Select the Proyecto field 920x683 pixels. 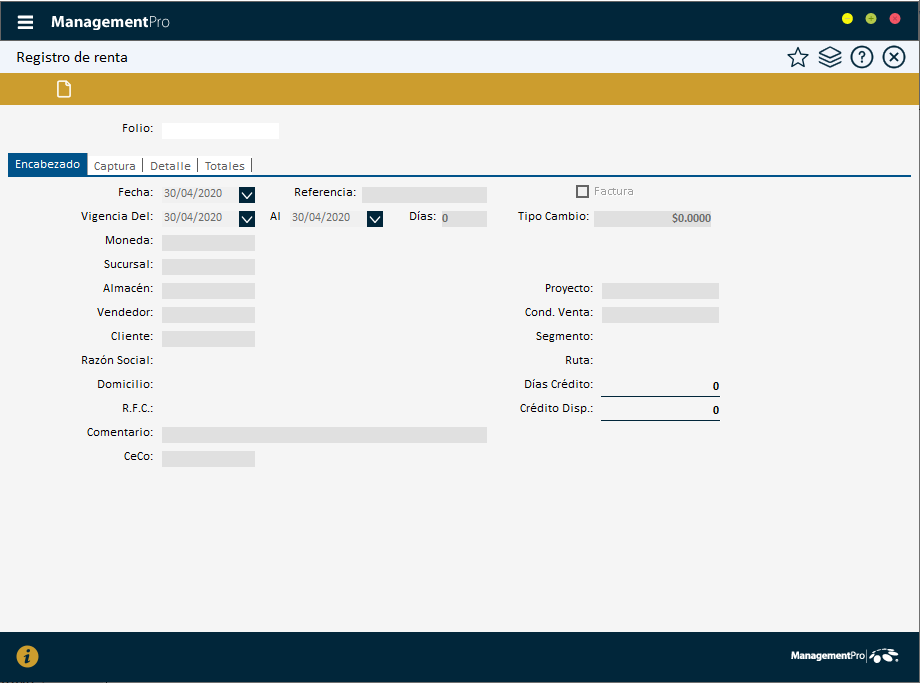660,291
